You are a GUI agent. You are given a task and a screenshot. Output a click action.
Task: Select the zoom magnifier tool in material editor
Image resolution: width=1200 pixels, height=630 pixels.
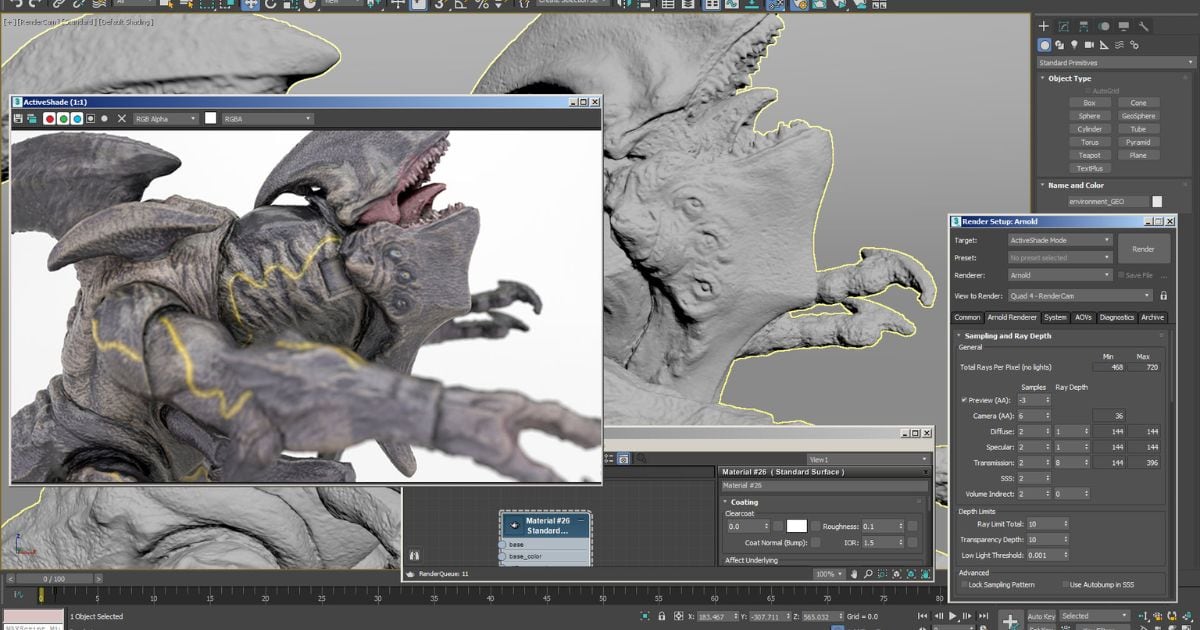pos(868,574)
